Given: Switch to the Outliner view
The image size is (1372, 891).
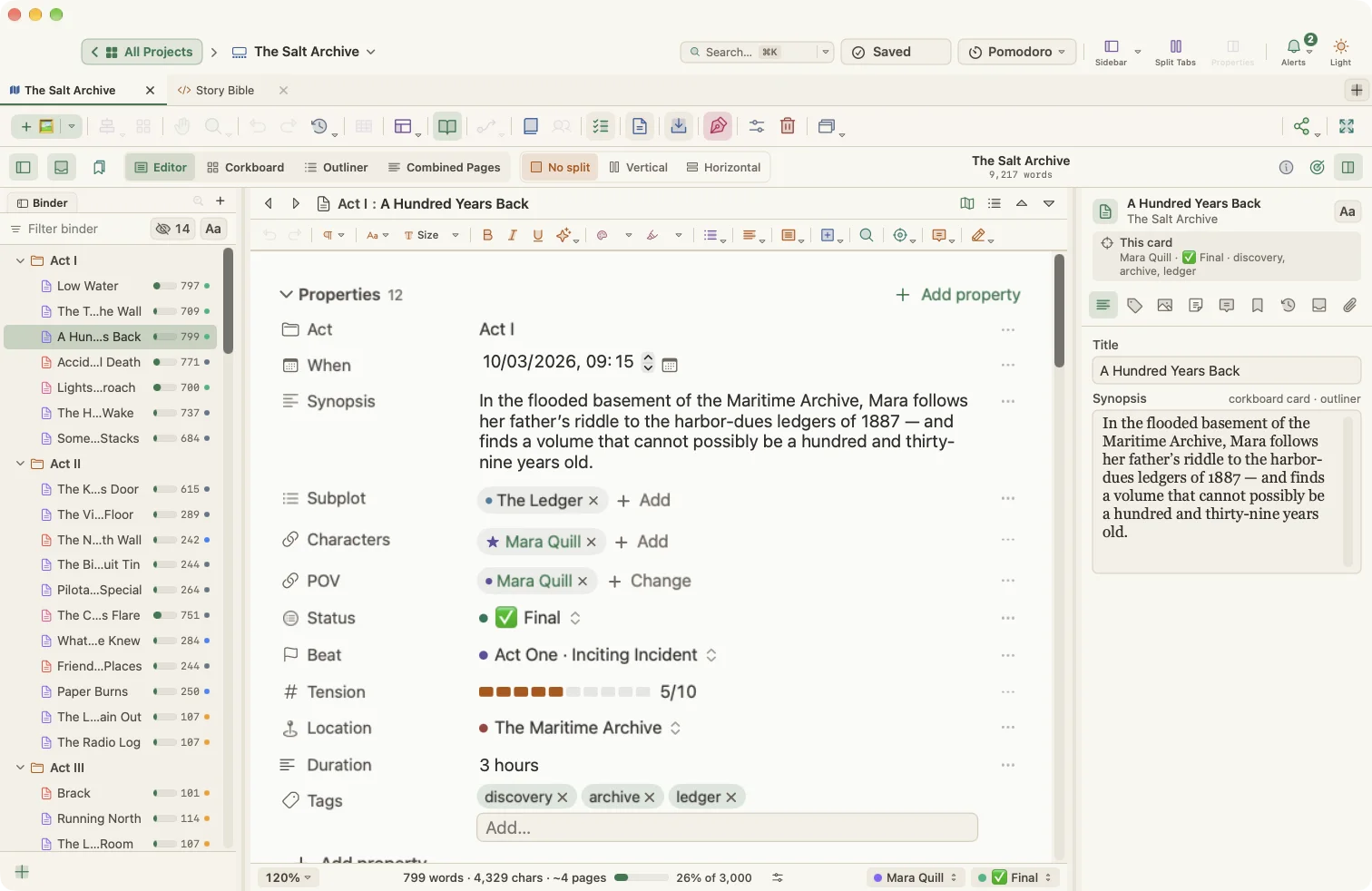Looking at the screenshot, I should pyautogui.click(x=336, y=167).
